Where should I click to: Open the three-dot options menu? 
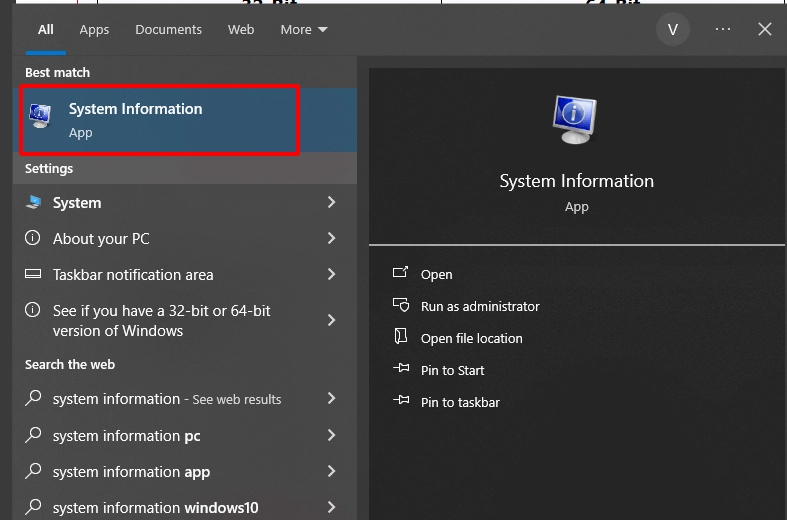[x=723, y=29]
